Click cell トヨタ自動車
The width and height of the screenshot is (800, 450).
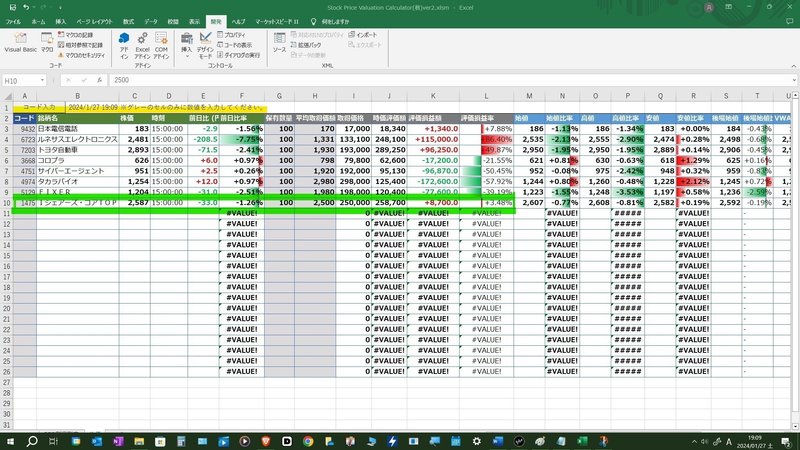78,150
